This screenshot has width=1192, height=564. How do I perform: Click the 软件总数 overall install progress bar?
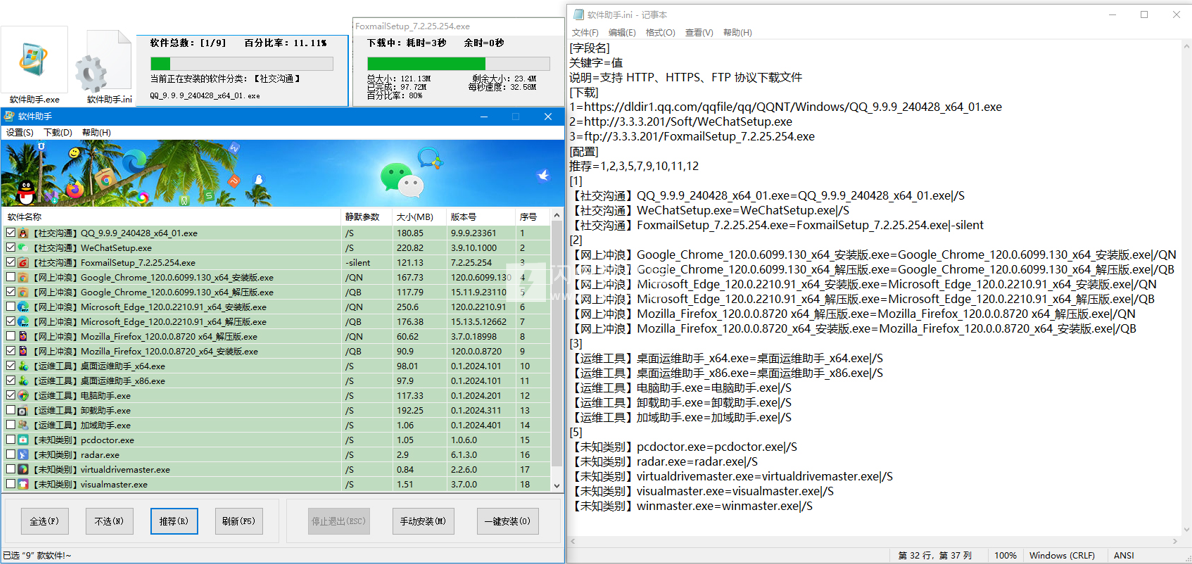pos(241,64)
